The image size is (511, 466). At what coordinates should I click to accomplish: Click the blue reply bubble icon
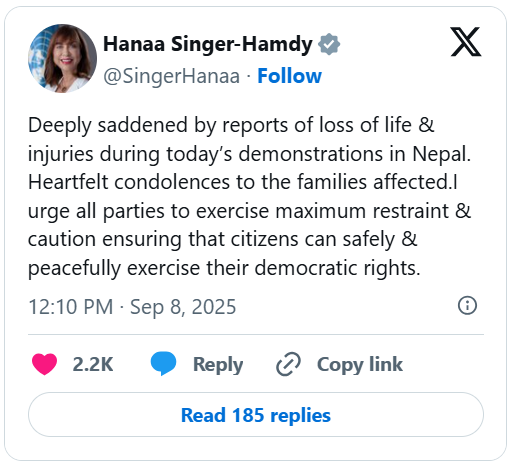pos(163,364)
